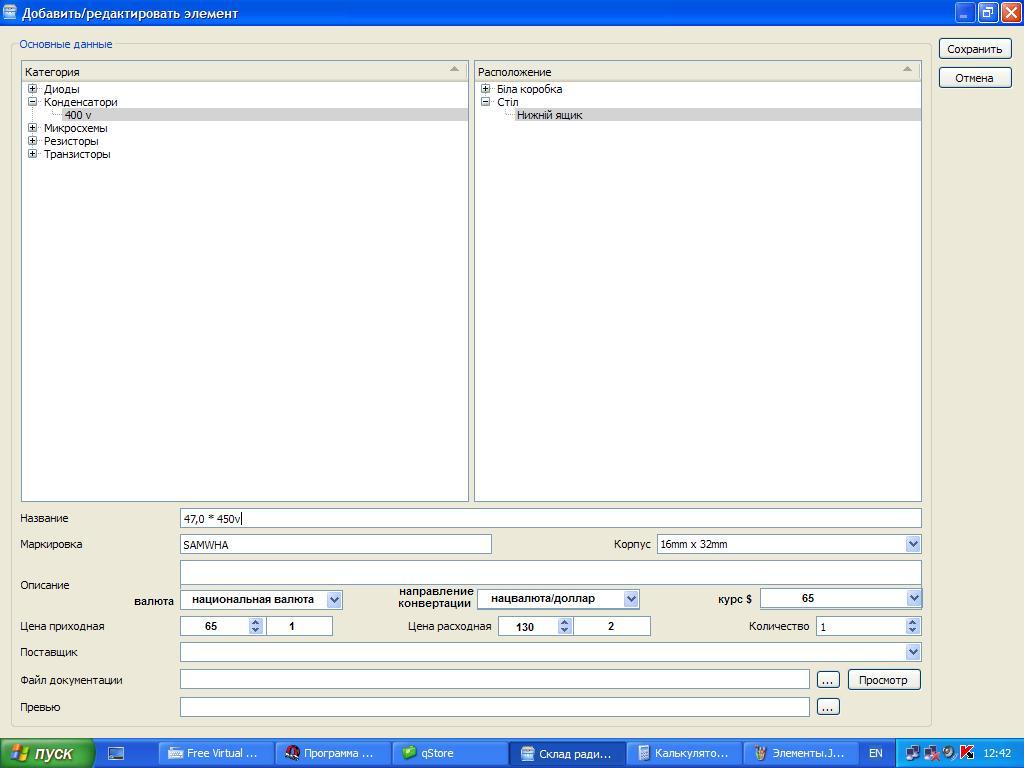Open the направление конвертации dropdown
Screen dimensions: 1024x768
point(631,599)
